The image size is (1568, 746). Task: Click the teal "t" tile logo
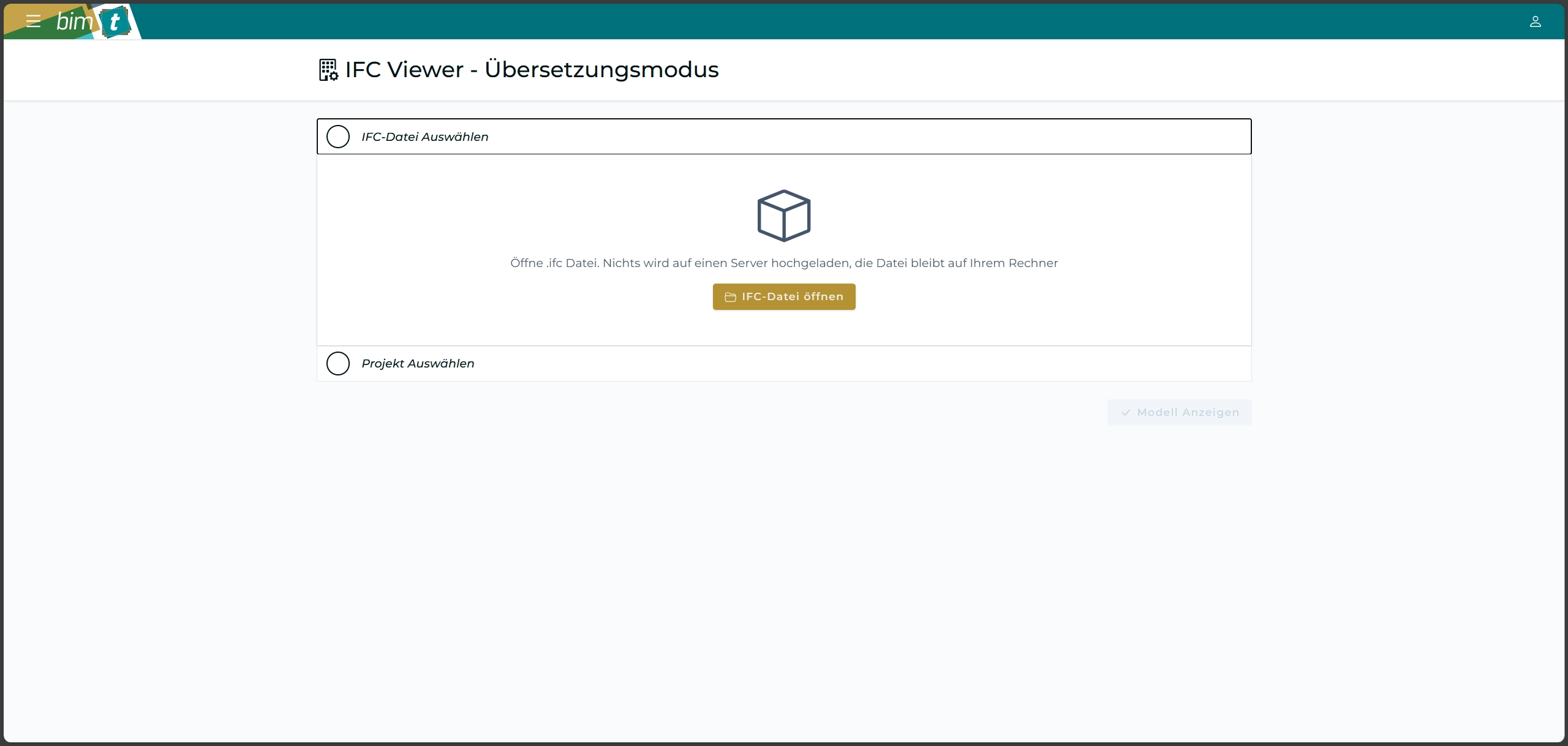point(115,22)
